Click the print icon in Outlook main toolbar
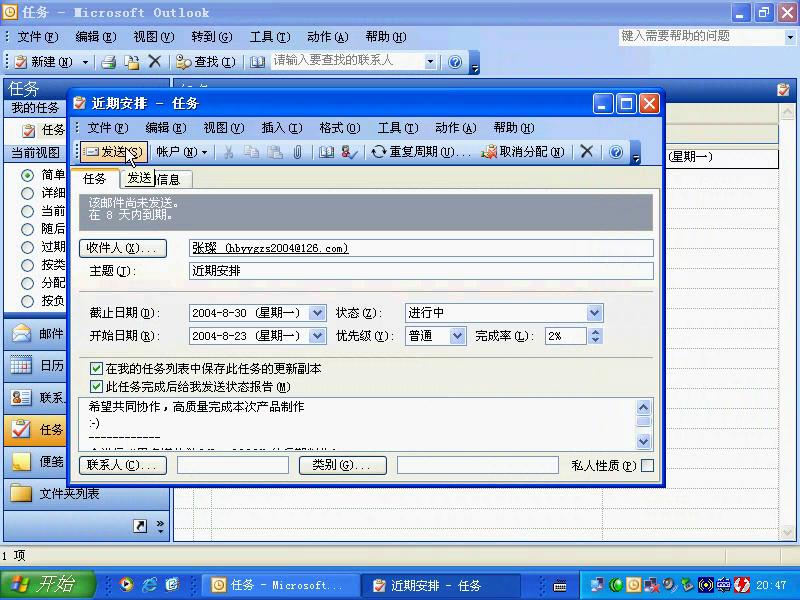800x600 pixels. [x=108, y=62]
